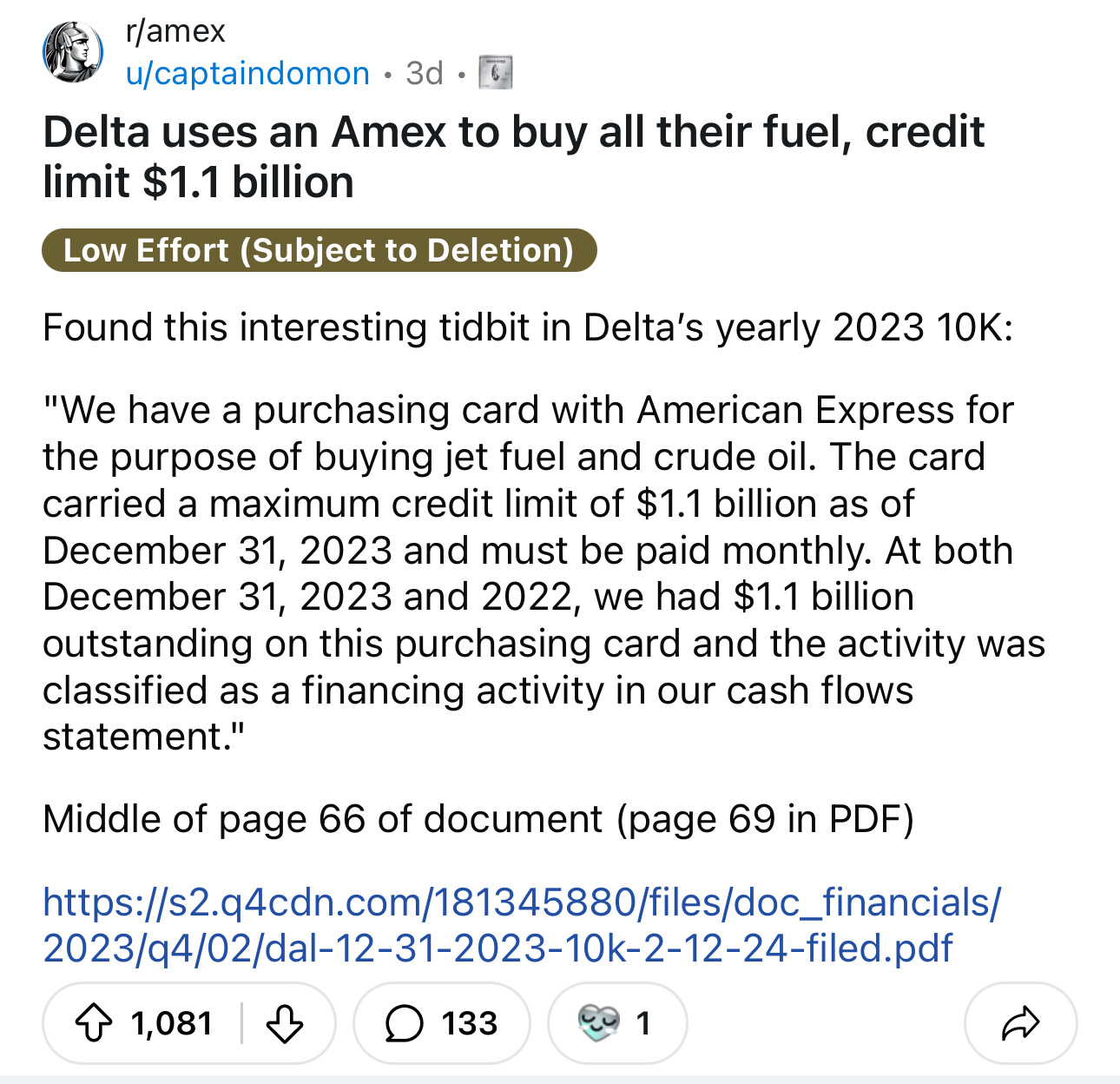Click the divider between upvote and downvote
Screen dimensions: 1120x1084
tap(241, 1023)
